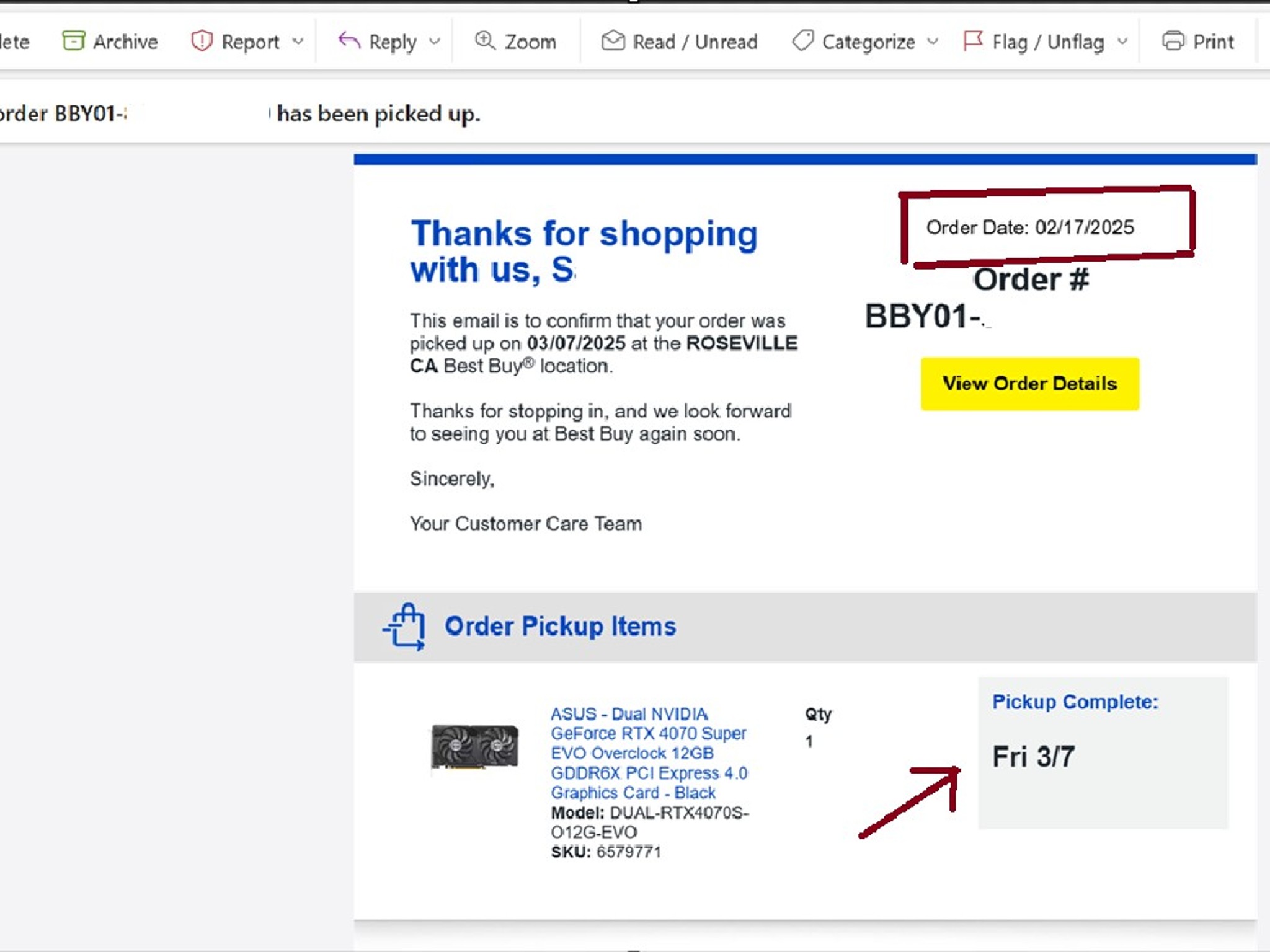Image resolution: width=1270 pixels, height=952 pixels.
Task: Click the Zoom magnifier icon
Action: pyautogui.click(x=485, y=41)
